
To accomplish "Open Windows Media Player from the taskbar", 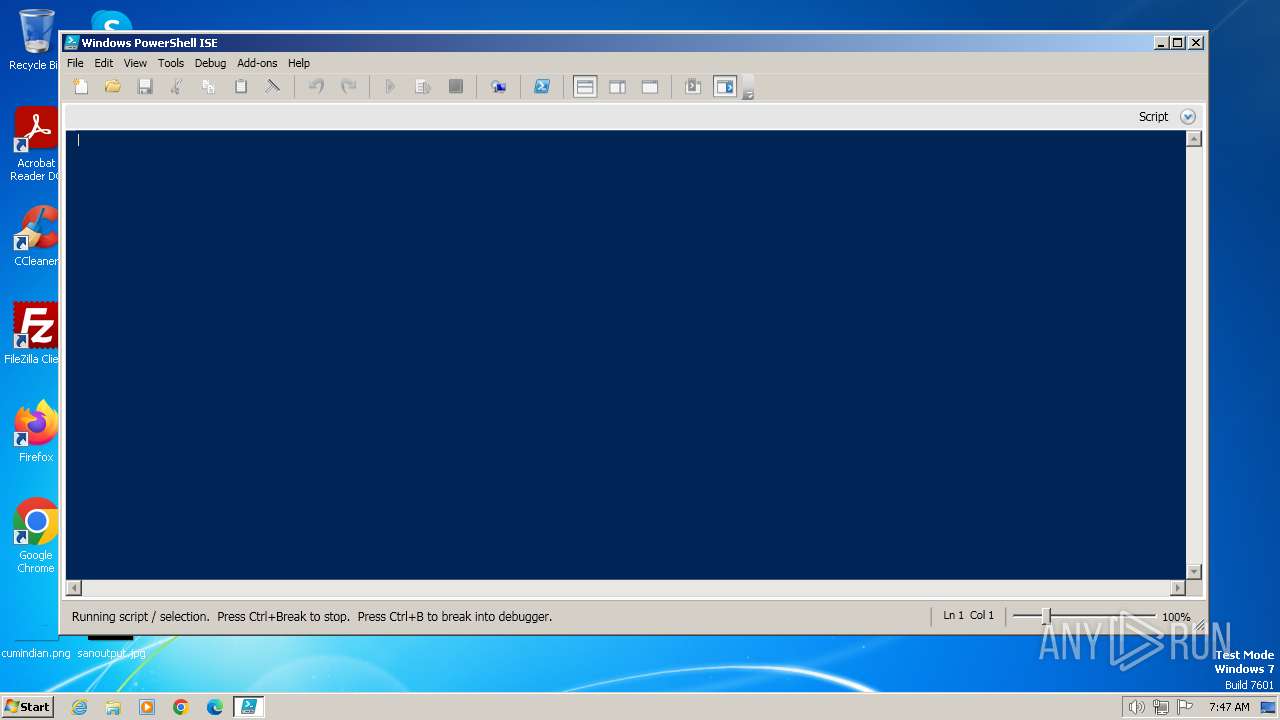I will pyautogui.click(x=147, y=707).
